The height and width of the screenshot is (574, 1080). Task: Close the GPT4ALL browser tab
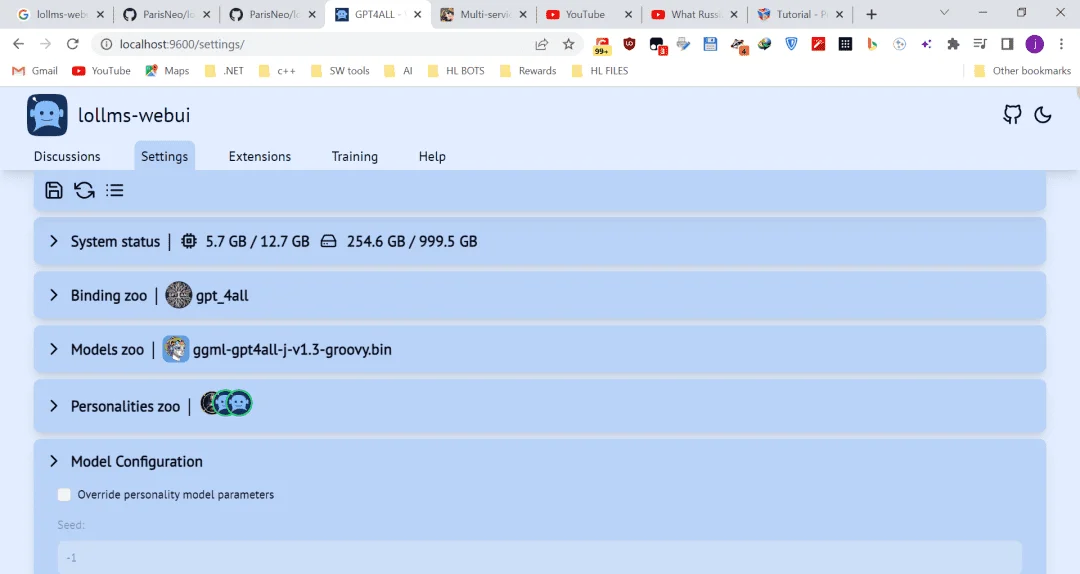tap(417, 14)
